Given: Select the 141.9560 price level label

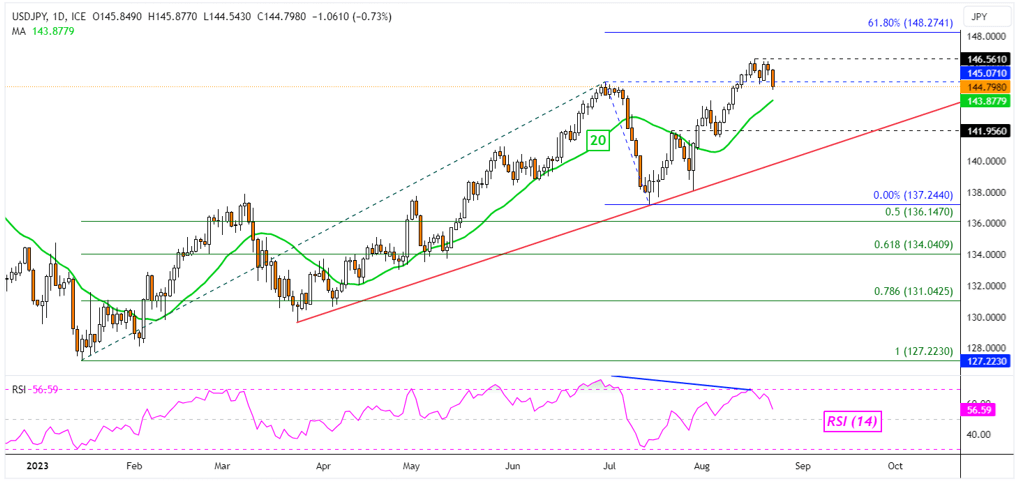Looking at the screenshot, I should click(x=986, y=130).
